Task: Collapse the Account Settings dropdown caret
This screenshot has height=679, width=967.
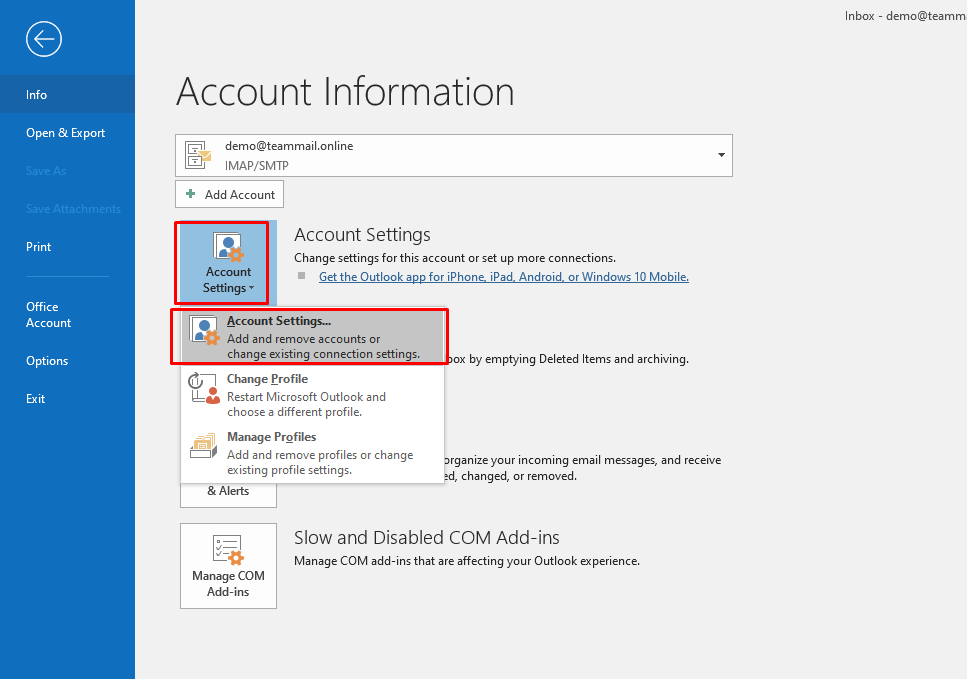Action: pos(251,289)
